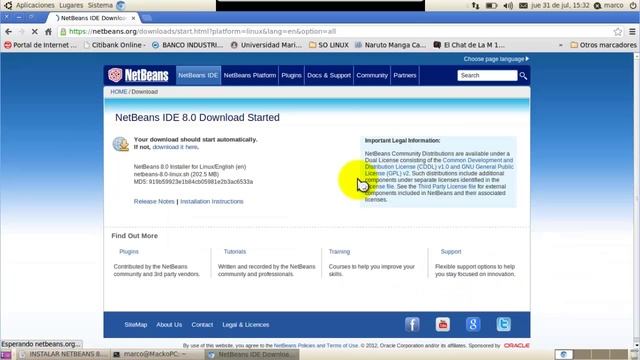Click the battery icon in top panel
Screen dimensions: 640x360
coord(491,5)
